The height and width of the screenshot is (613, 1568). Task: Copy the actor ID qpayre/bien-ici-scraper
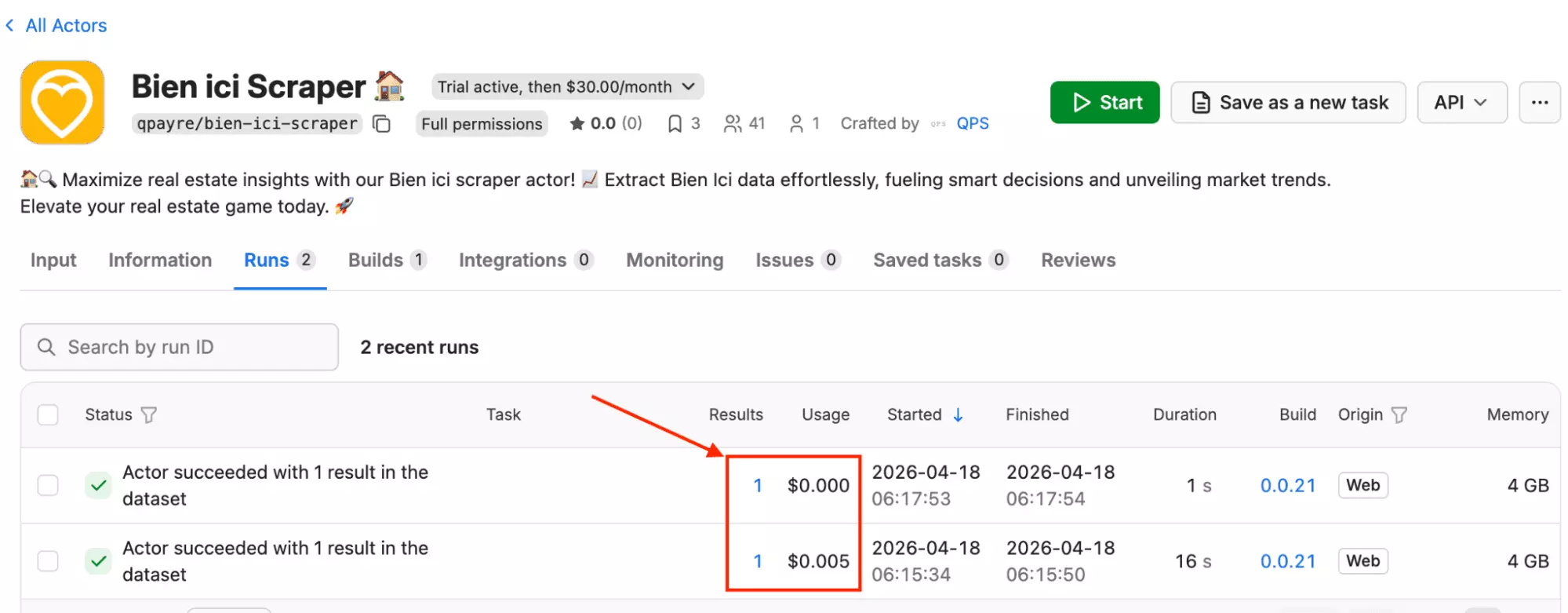[x=381, y=124]
